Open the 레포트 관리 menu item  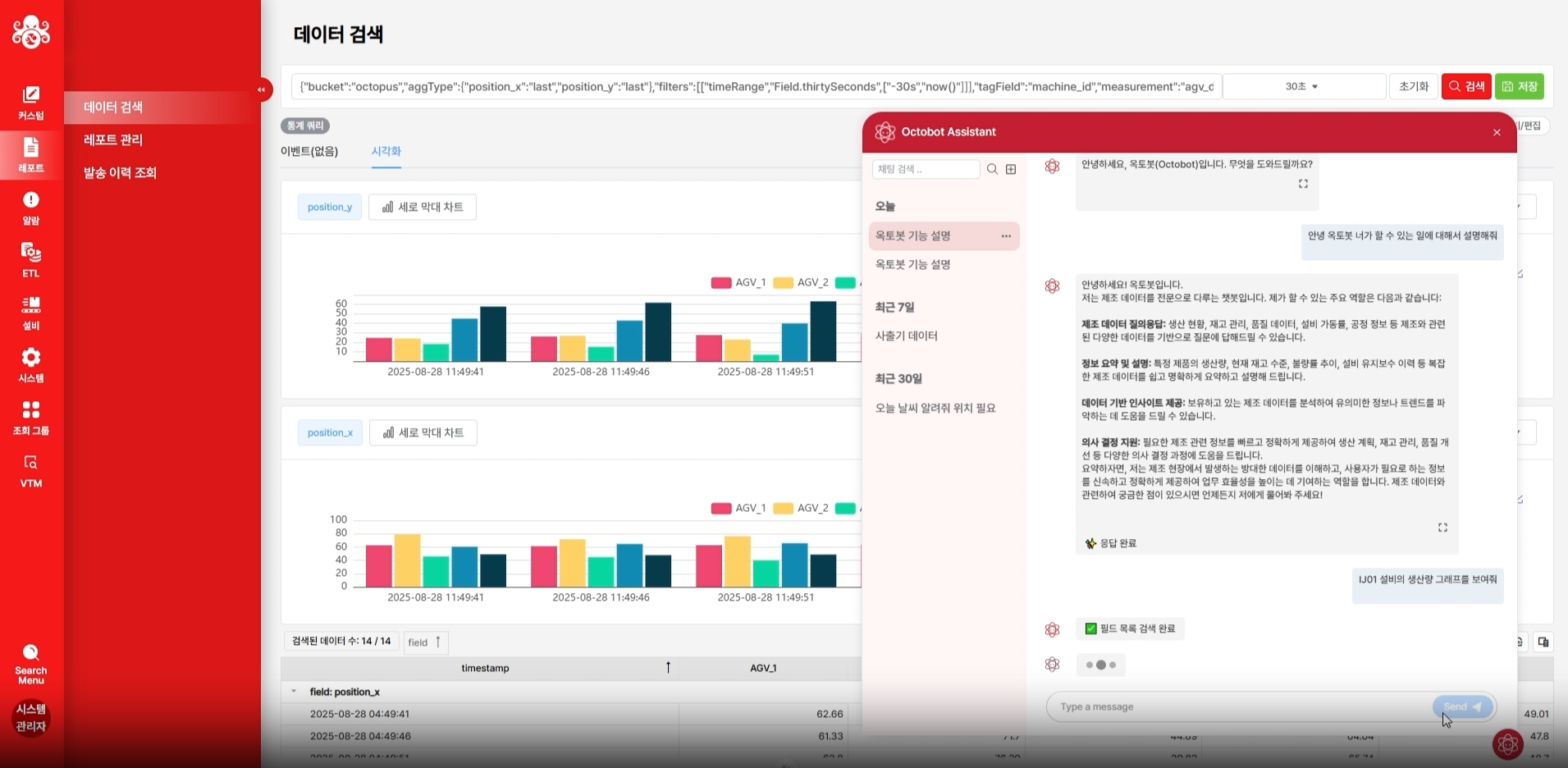(113, 140)
